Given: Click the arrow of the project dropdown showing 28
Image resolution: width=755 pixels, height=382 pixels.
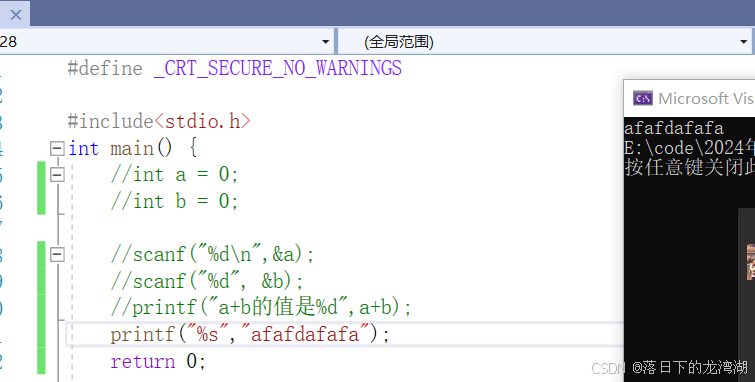Looking at the screenshot, I should [325, 42].
